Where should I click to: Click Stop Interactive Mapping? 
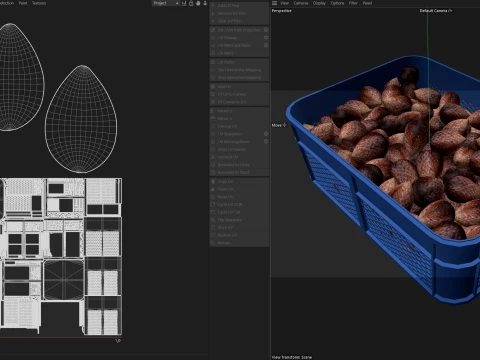pyautogui.click(x=239, y=78)
